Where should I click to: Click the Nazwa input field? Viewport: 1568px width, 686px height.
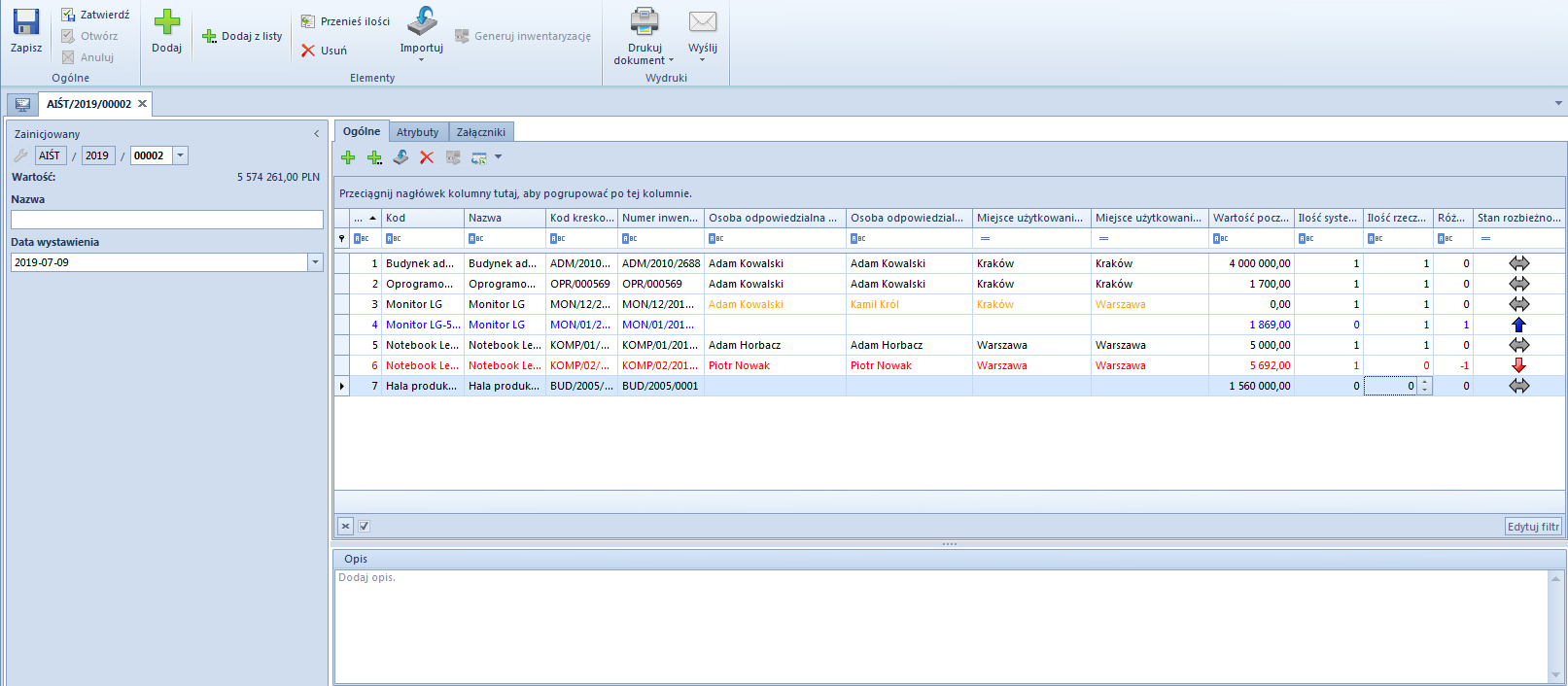click(167, 220)
